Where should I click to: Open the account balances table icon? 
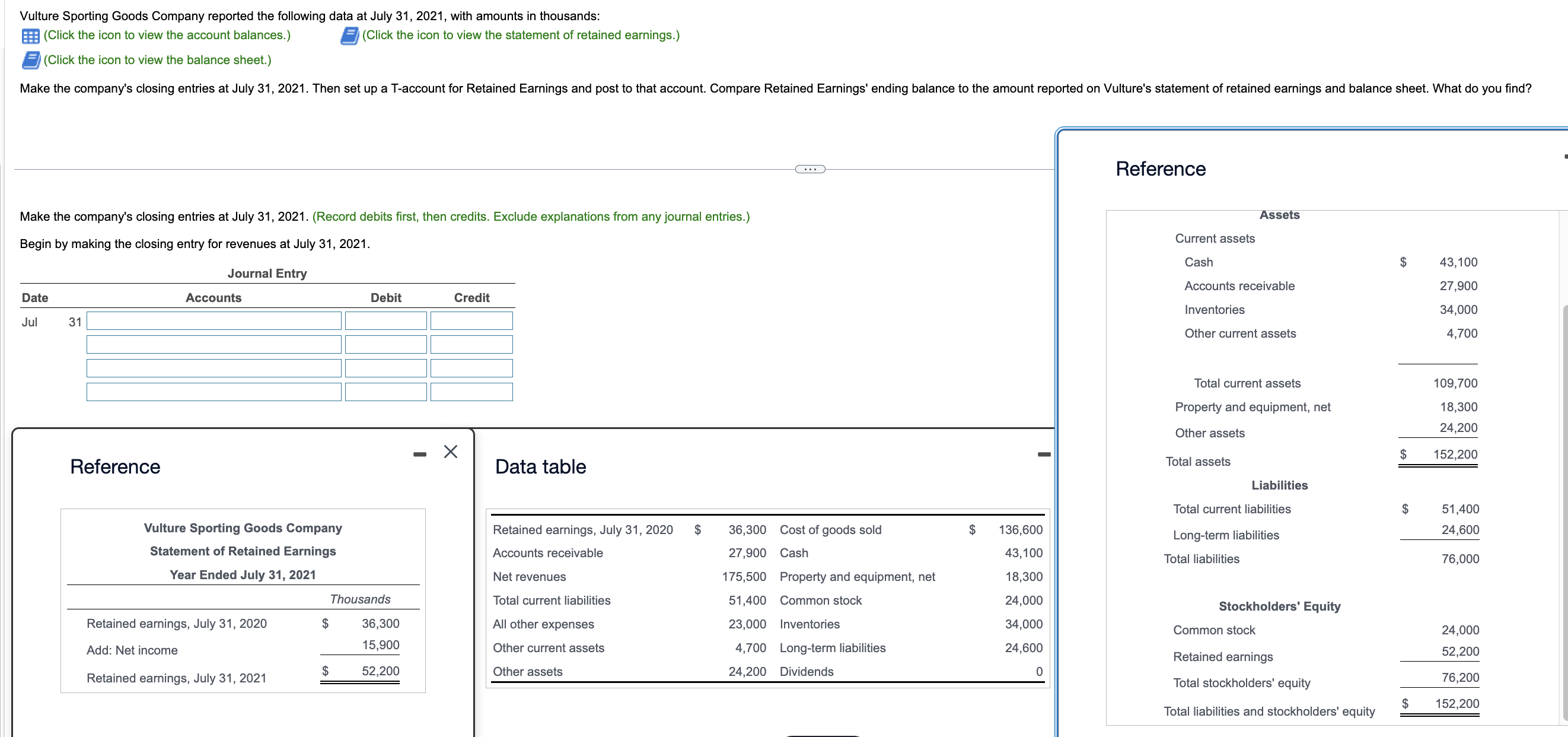(30, 36)
